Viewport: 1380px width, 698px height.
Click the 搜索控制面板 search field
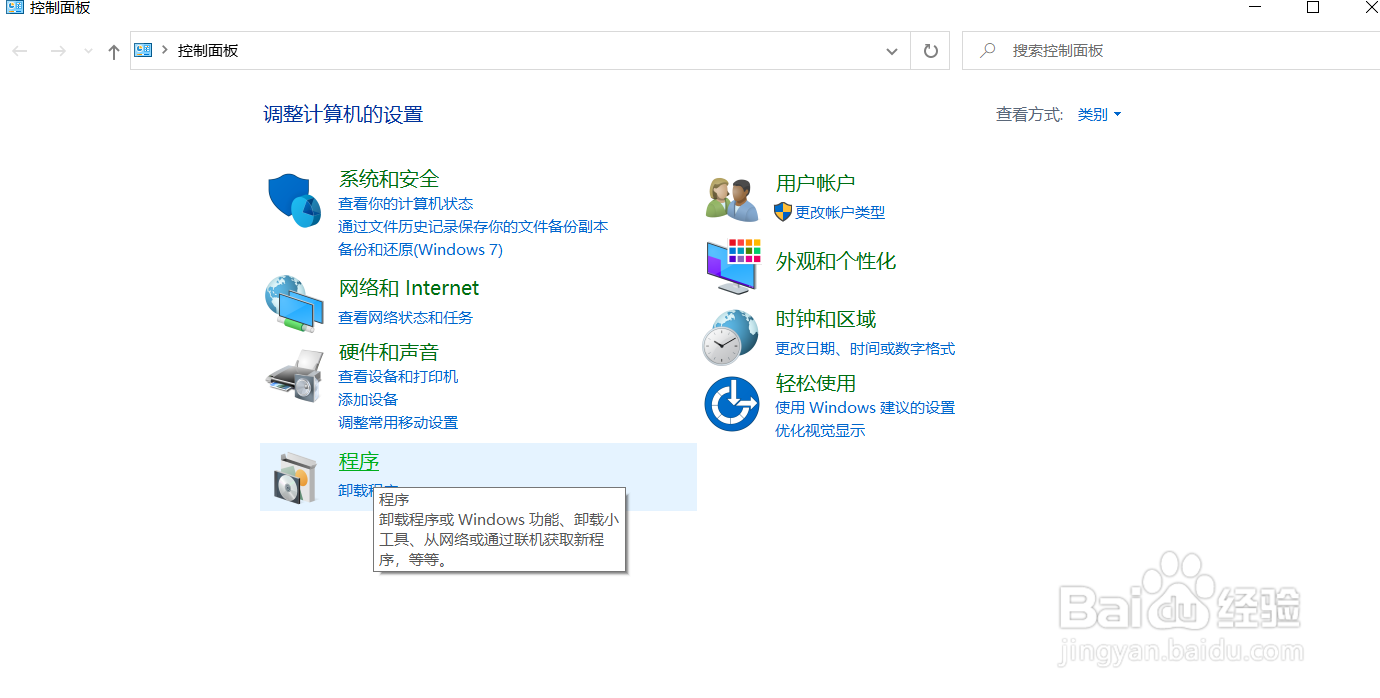[x=1171, y=50]
